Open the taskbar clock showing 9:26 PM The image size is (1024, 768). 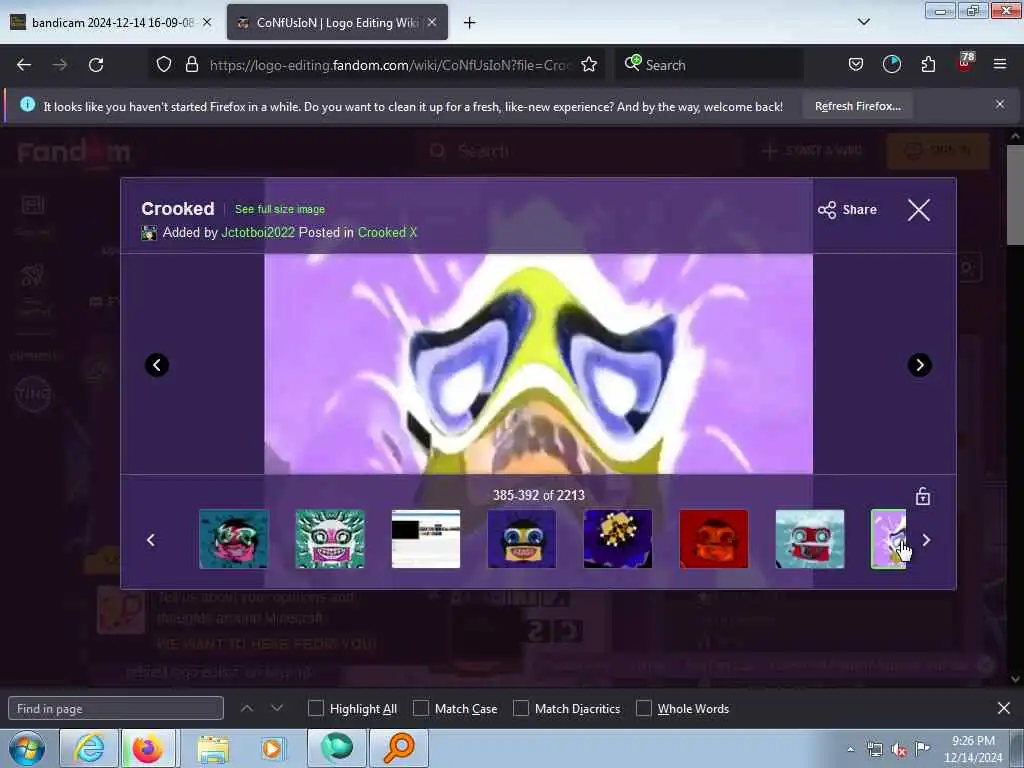click(x=973, y=748)
